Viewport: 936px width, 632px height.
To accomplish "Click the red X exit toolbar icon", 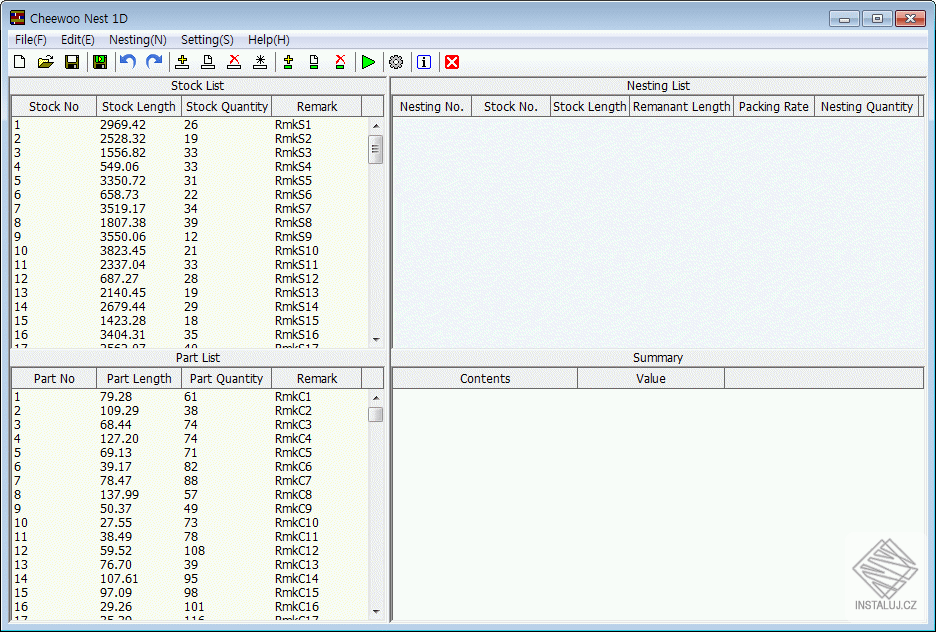I will (x=452, y=62).
